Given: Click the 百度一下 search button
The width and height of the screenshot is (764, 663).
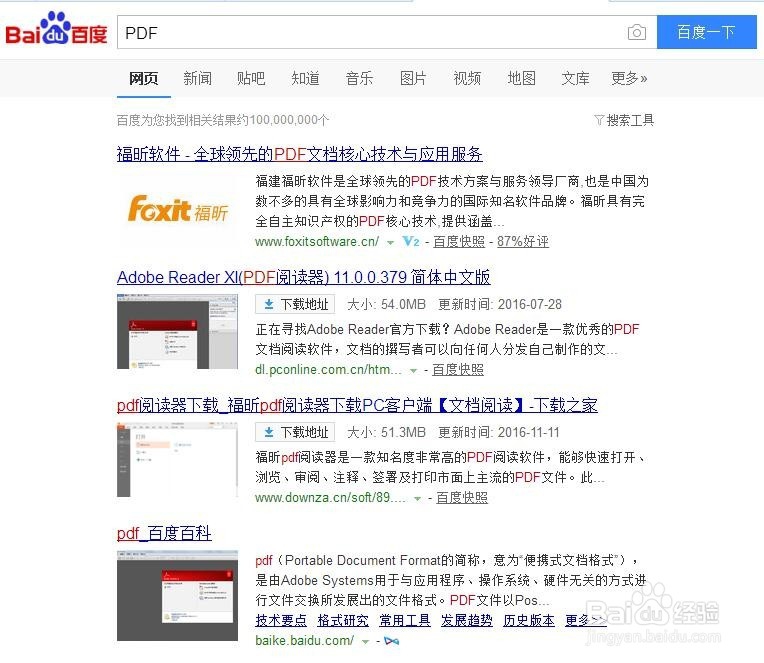Looking at the screenshot, I should (x=707, y=32).
